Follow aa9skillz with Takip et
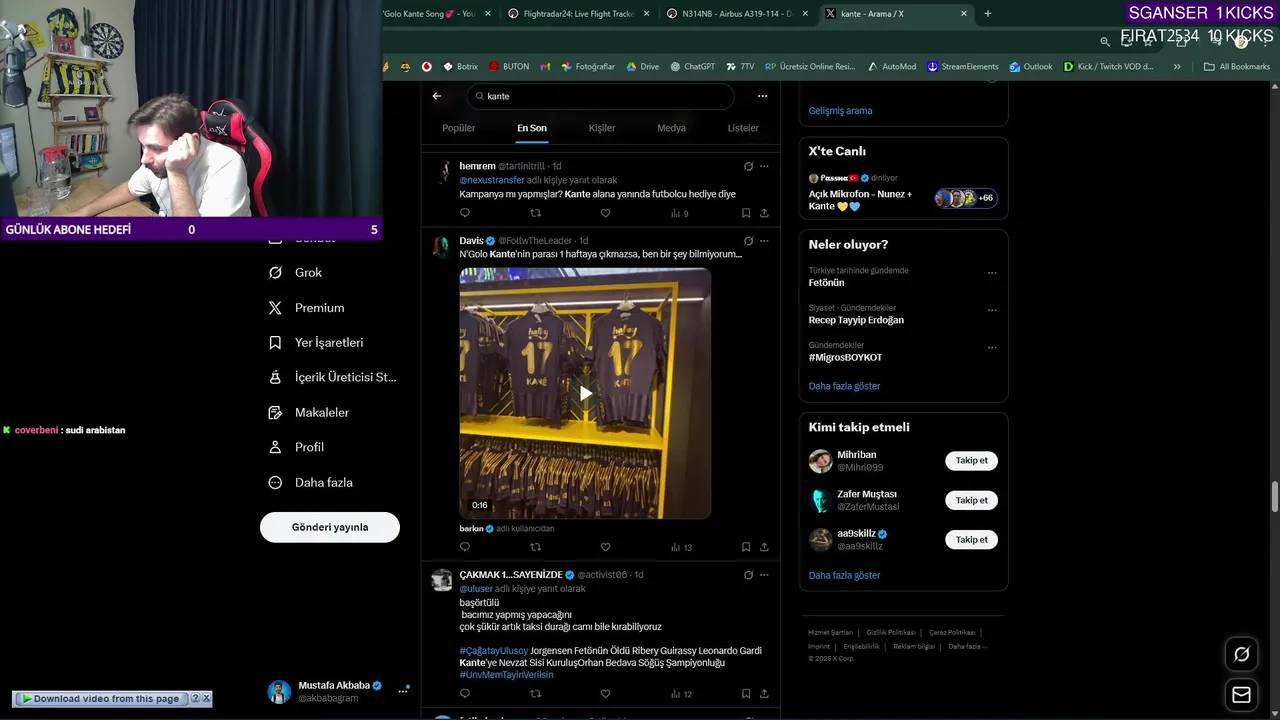 971,540
